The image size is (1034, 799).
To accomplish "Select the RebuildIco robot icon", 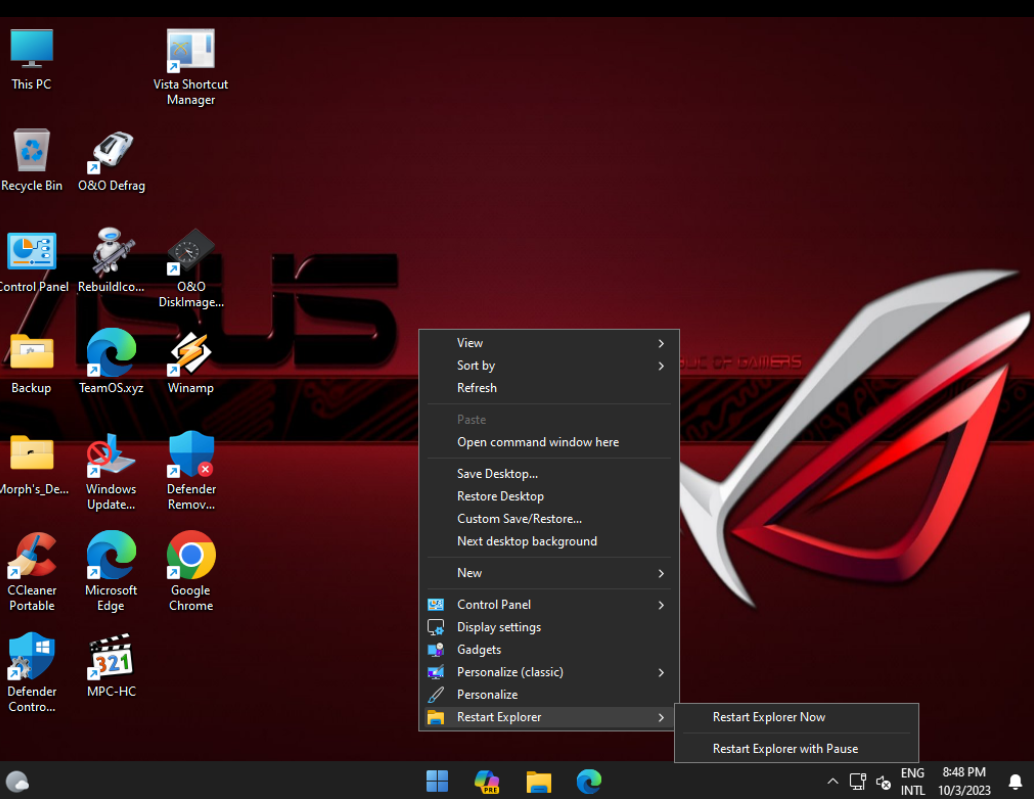I will click(111, 262).
